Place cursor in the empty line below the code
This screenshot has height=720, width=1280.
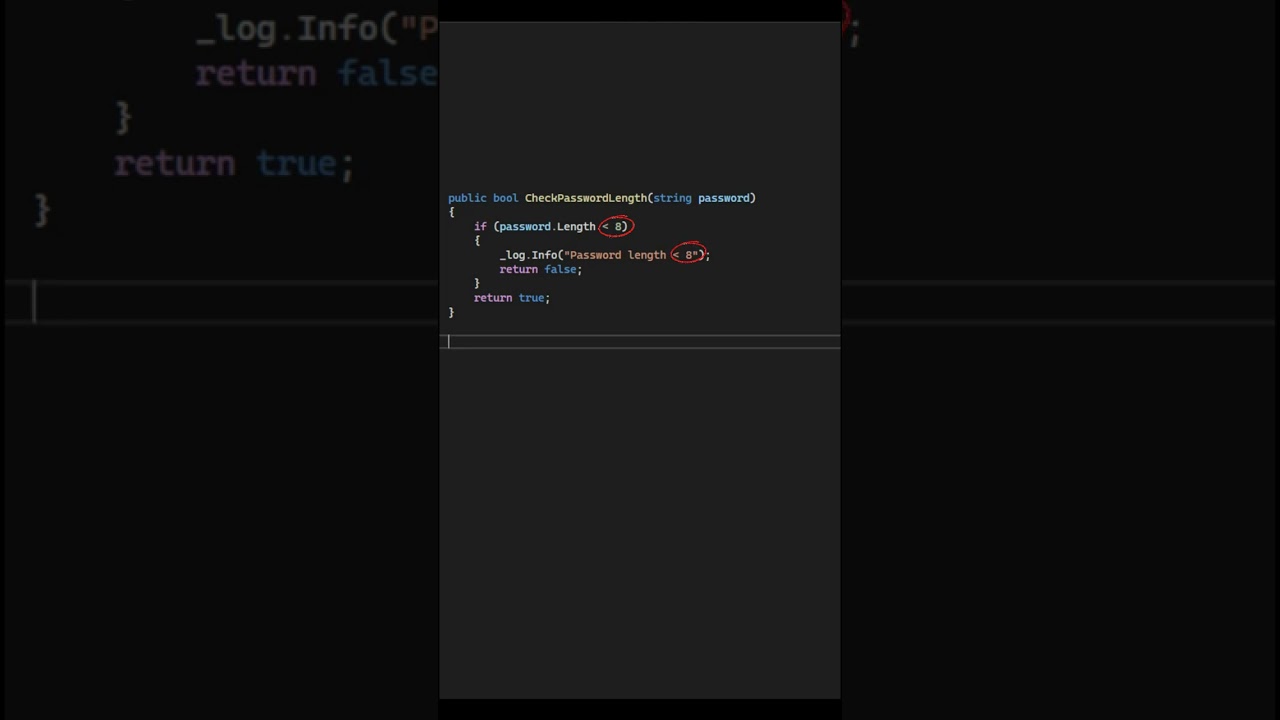(640, 341)
